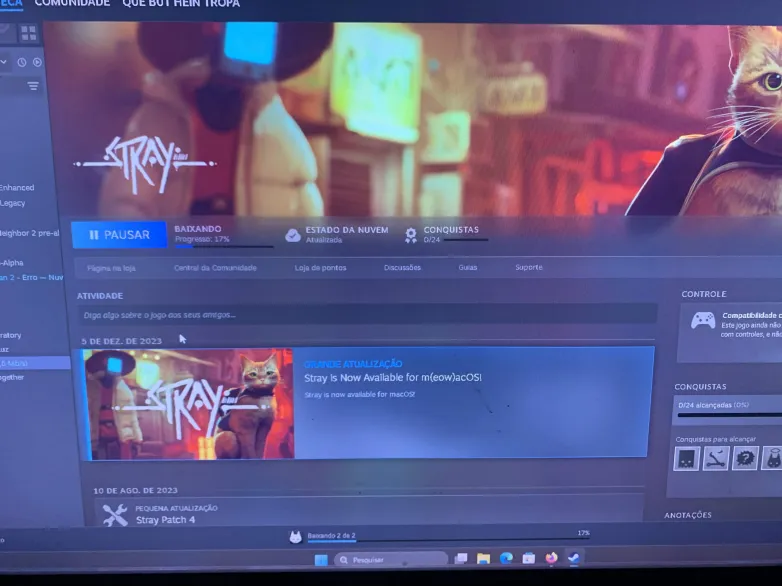
Task: Click the ready-to-play filter icon
Action: point(37,62)
